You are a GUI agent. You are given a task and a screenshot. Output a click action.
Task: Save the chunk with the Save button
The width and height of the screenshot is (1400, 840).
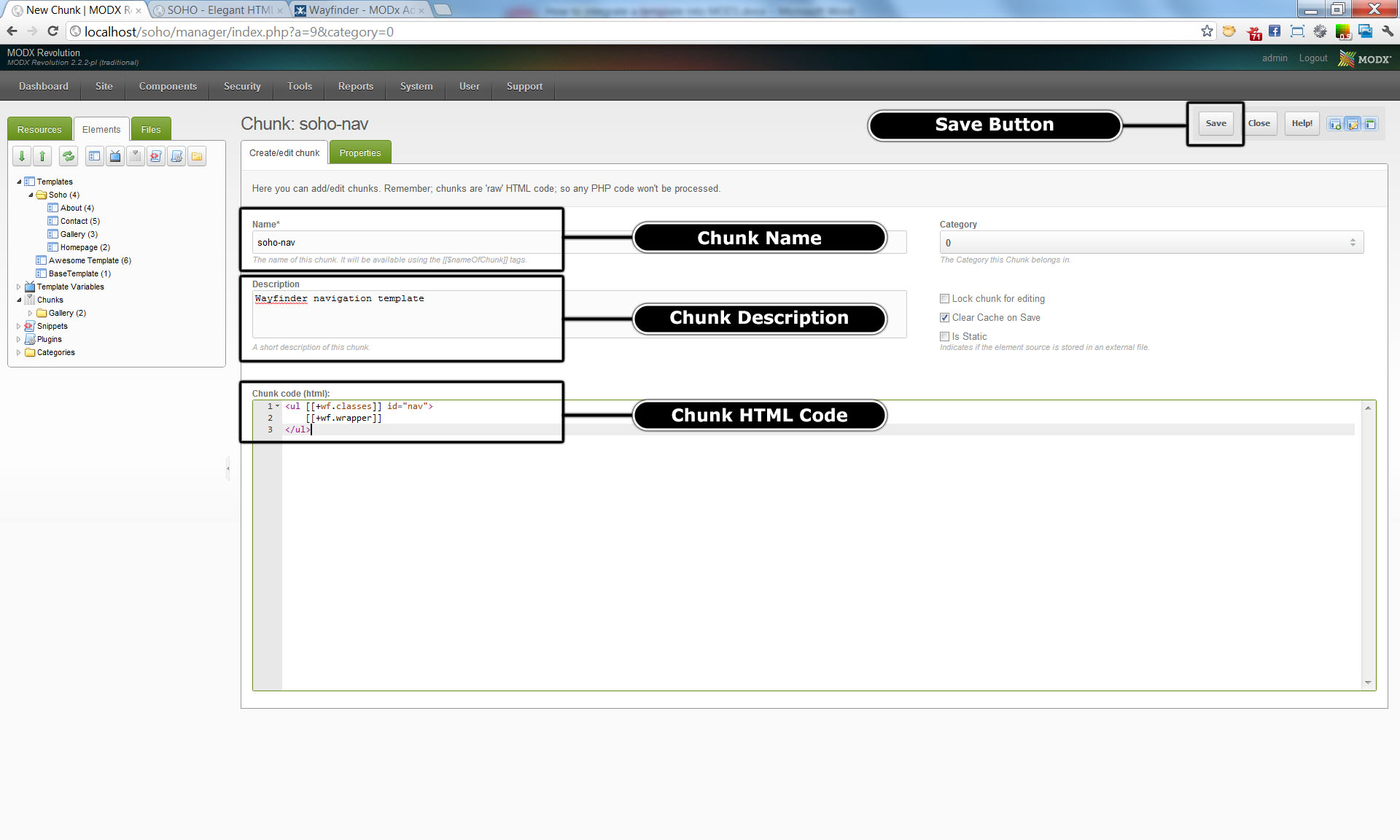click(1216, 123)
